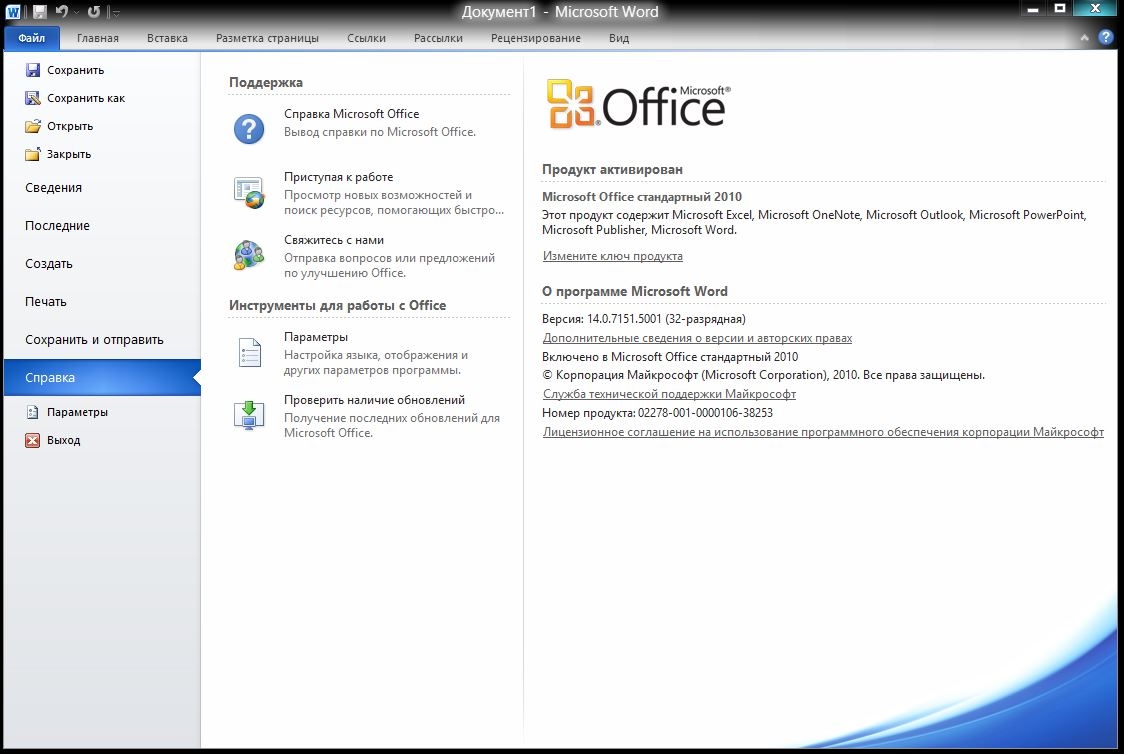Click the Word application icon in title bar
This screenshot has width=1124, height=754.
tap(13, 12)
